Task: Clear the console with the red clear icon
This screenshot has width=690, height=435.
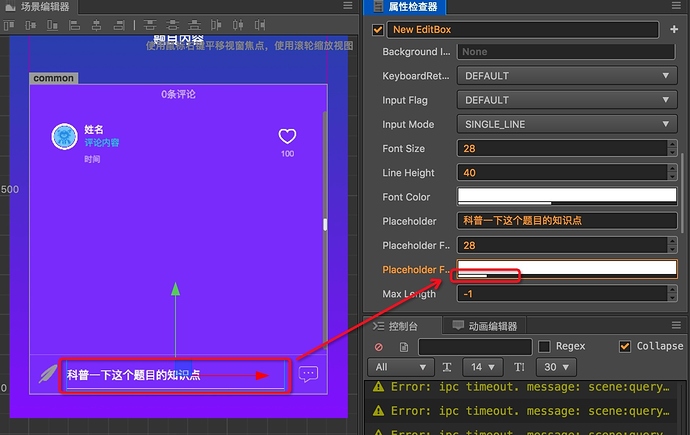Action: click(x=378, y=347)
